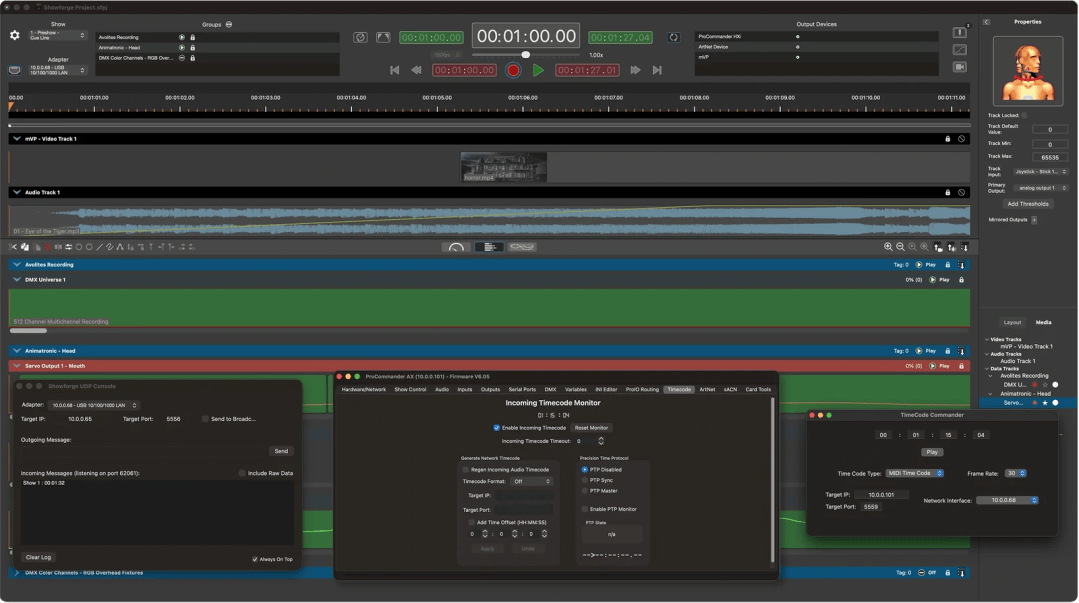Open the Timecode Format dropdown
Image resolution: width=1079 pixels, height=603 pixels.
coord(532,482)
